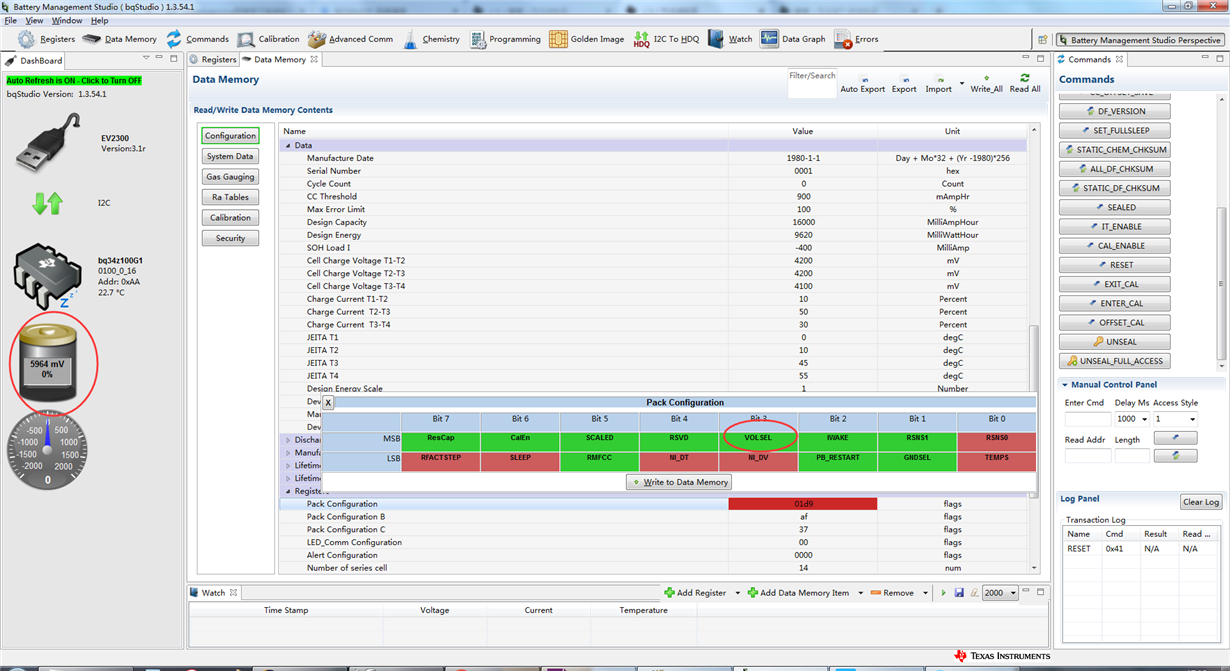Select the Gas Gauging category
Screen dimensions: 1230x671
click(x=230, y=177)
